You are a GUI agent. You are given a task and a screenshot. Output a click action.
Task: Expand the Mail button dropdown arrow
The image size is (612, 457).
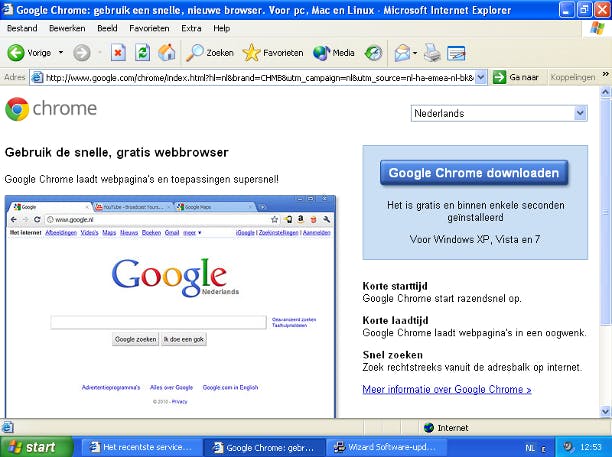click(x=415, y=53)
